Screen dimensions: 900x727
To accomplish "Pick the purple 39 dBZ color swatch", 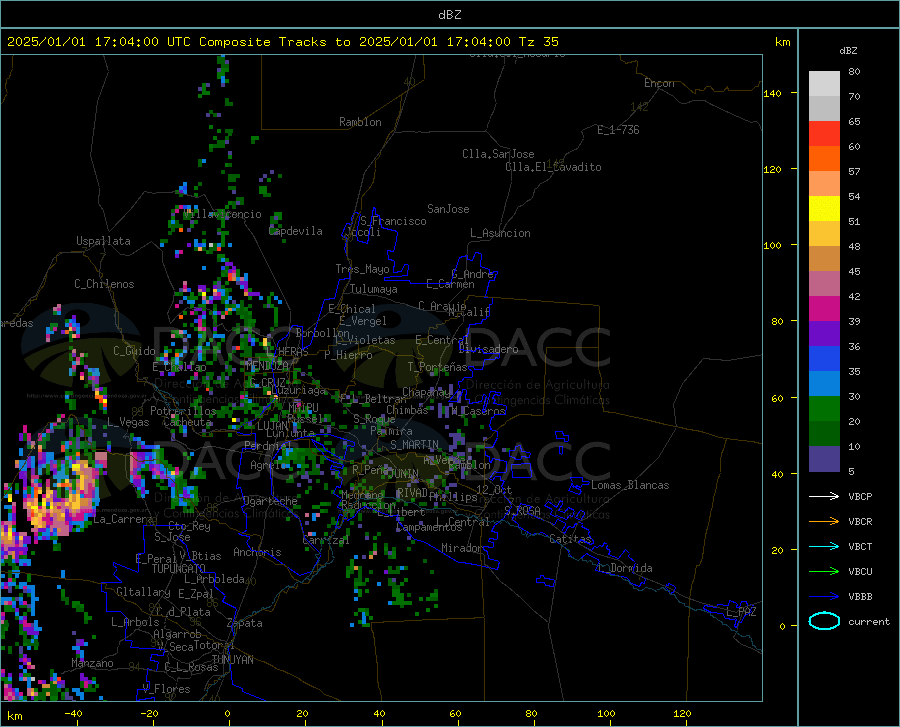I will pos(824,334).
